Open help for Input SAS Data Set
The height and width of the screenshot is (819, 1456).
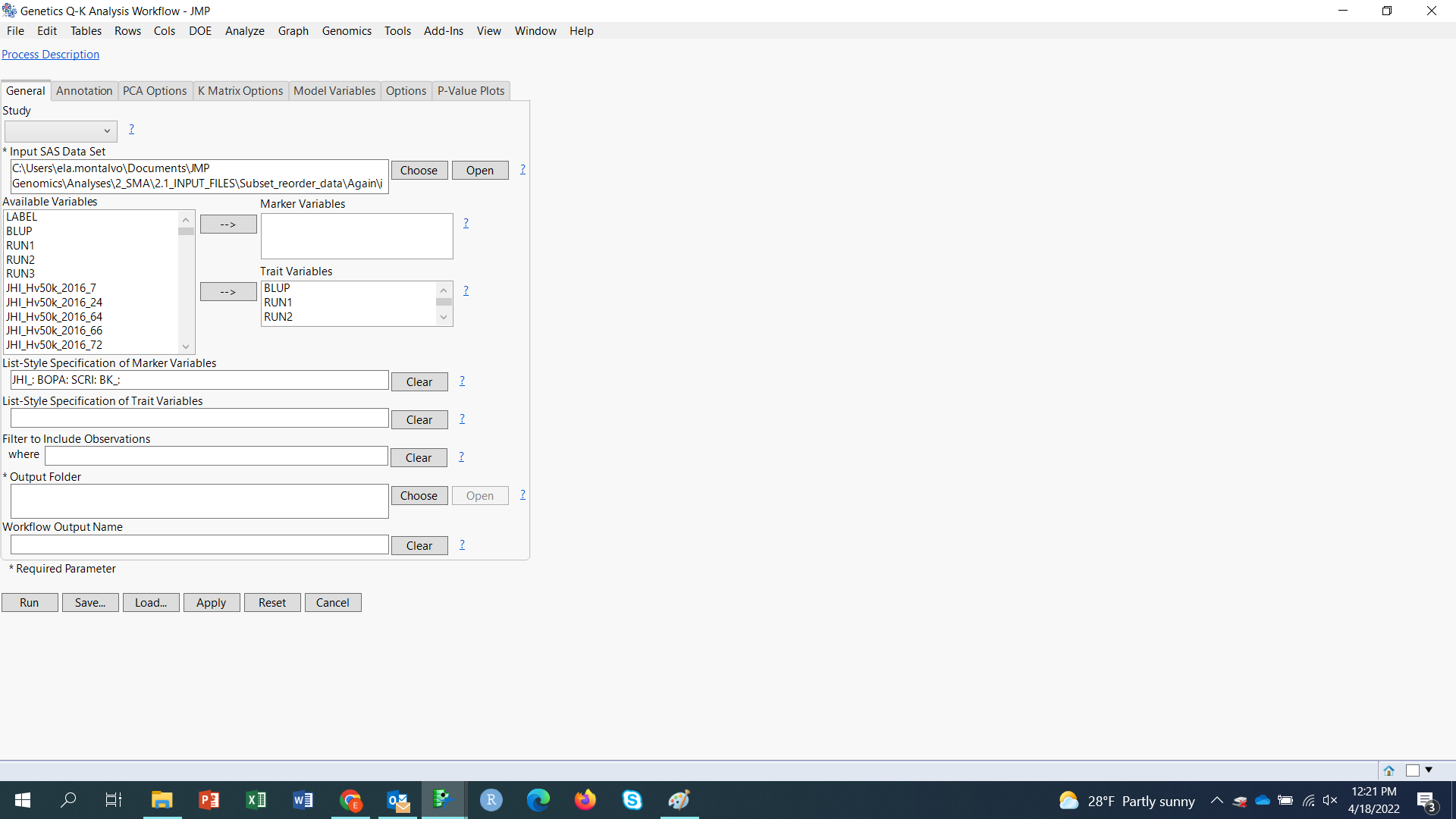(522, 169)
